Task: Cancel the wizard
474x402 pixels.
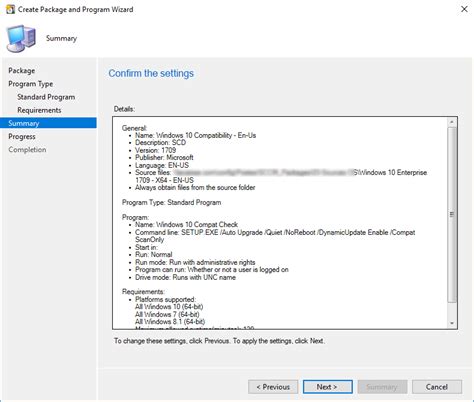Action: (x=437, y=387)
